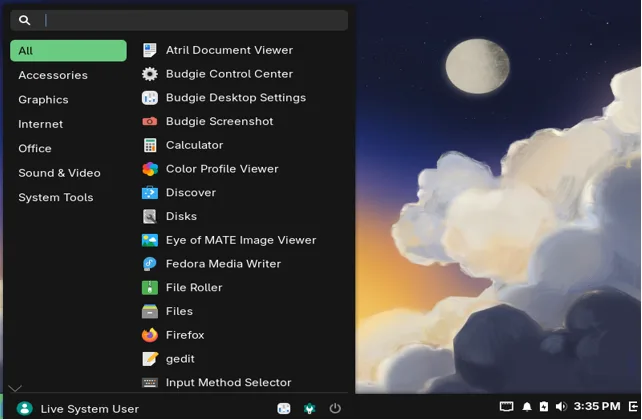Click the Input Method Selector text label

pos(228,383)
